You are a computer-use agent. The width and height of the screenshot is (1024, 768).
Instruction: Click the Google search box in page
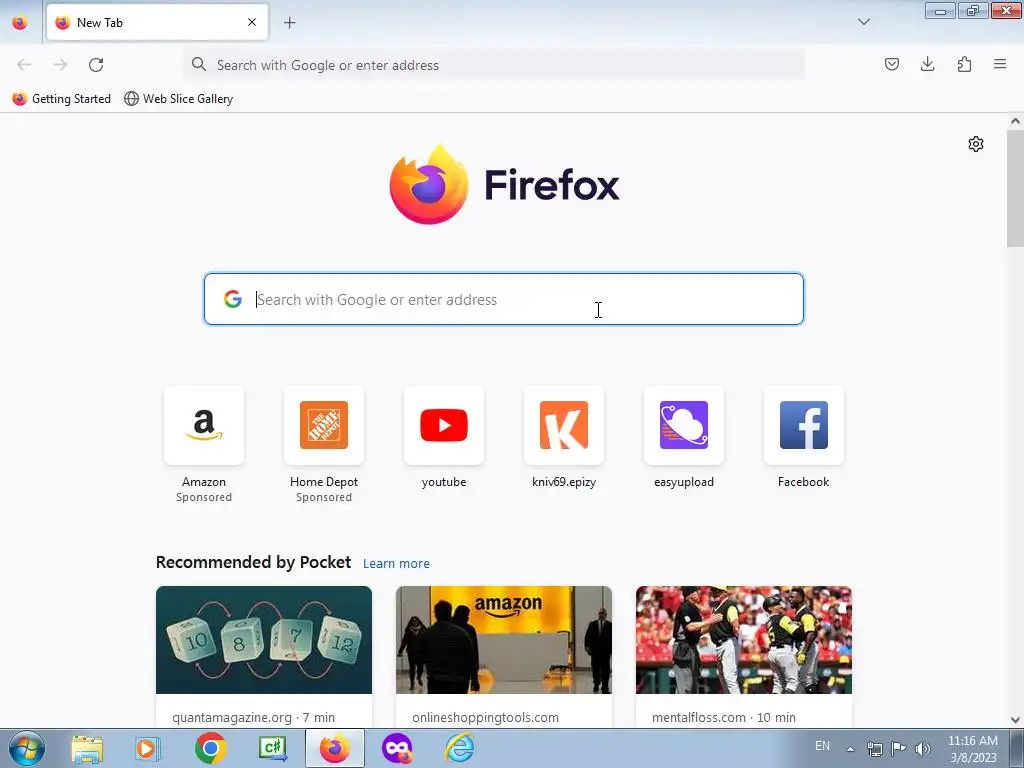[x=504, y=299]
